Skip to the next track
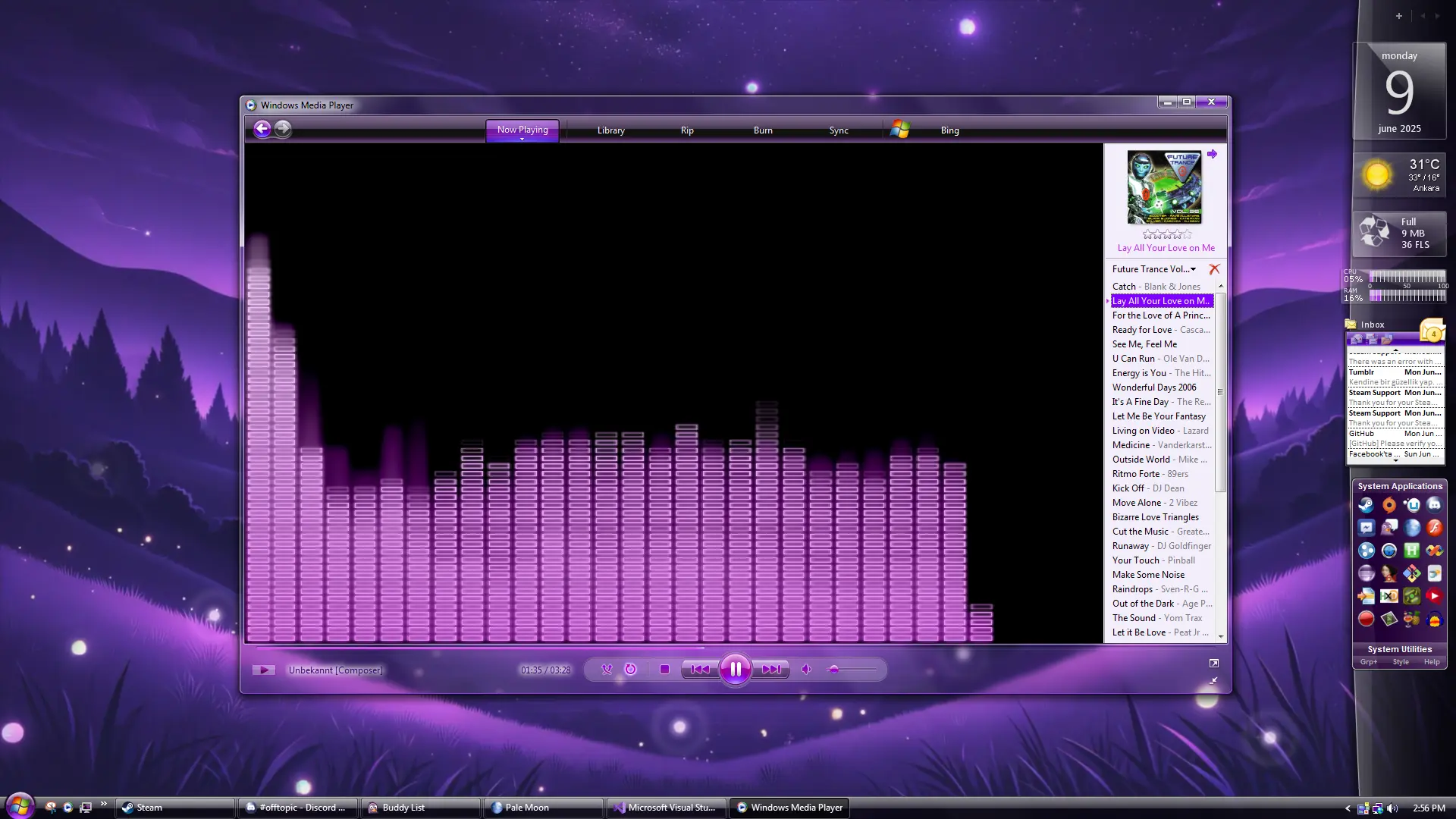Viewport: 1456px width, 819px height. (771, 669)
